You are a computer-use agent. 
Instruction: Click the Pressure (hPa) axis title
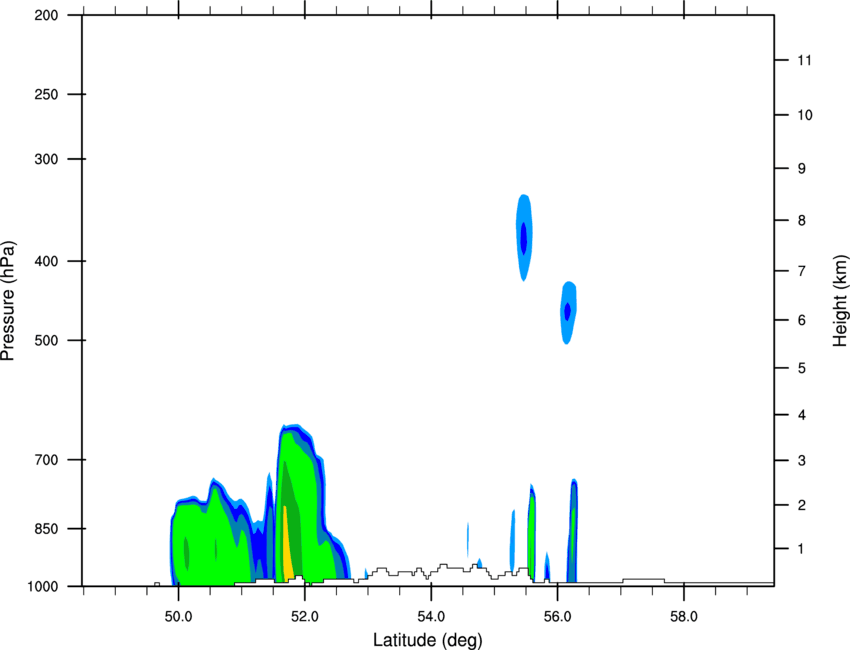click(8, 301)
